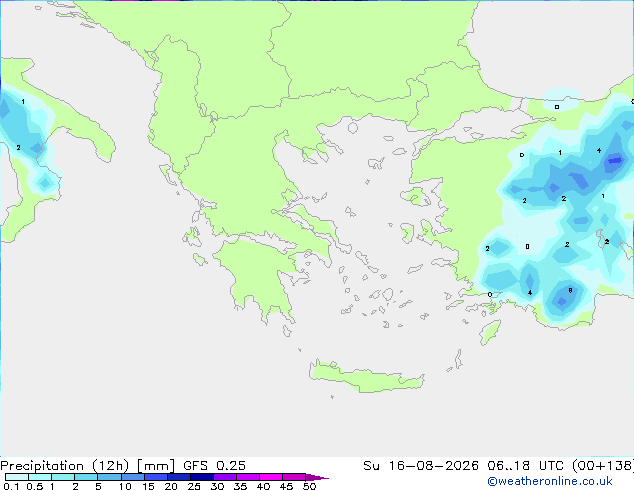This screenshot has width=634, height=490.
Task: Click the '[mm]' unit label
Action: (x=156, y=466)
